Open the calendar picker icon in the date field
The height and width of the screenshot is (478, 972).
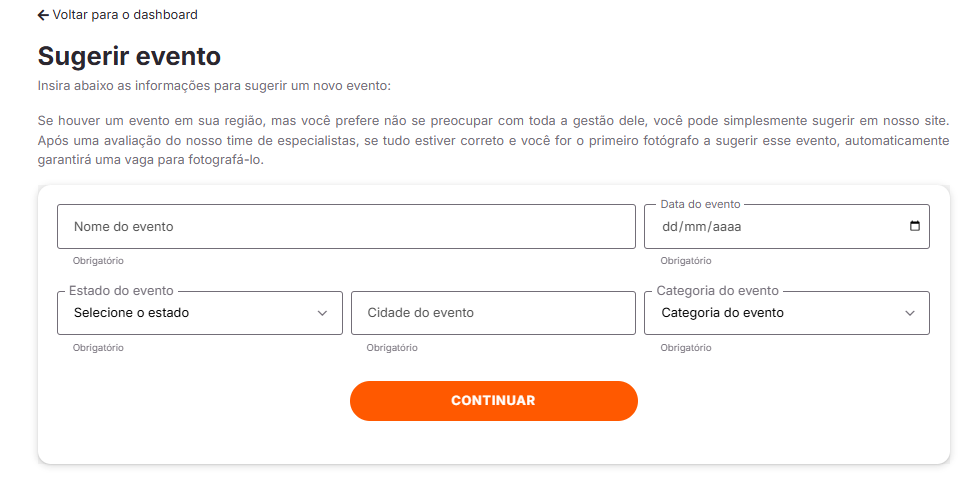(x=914, y=226)
